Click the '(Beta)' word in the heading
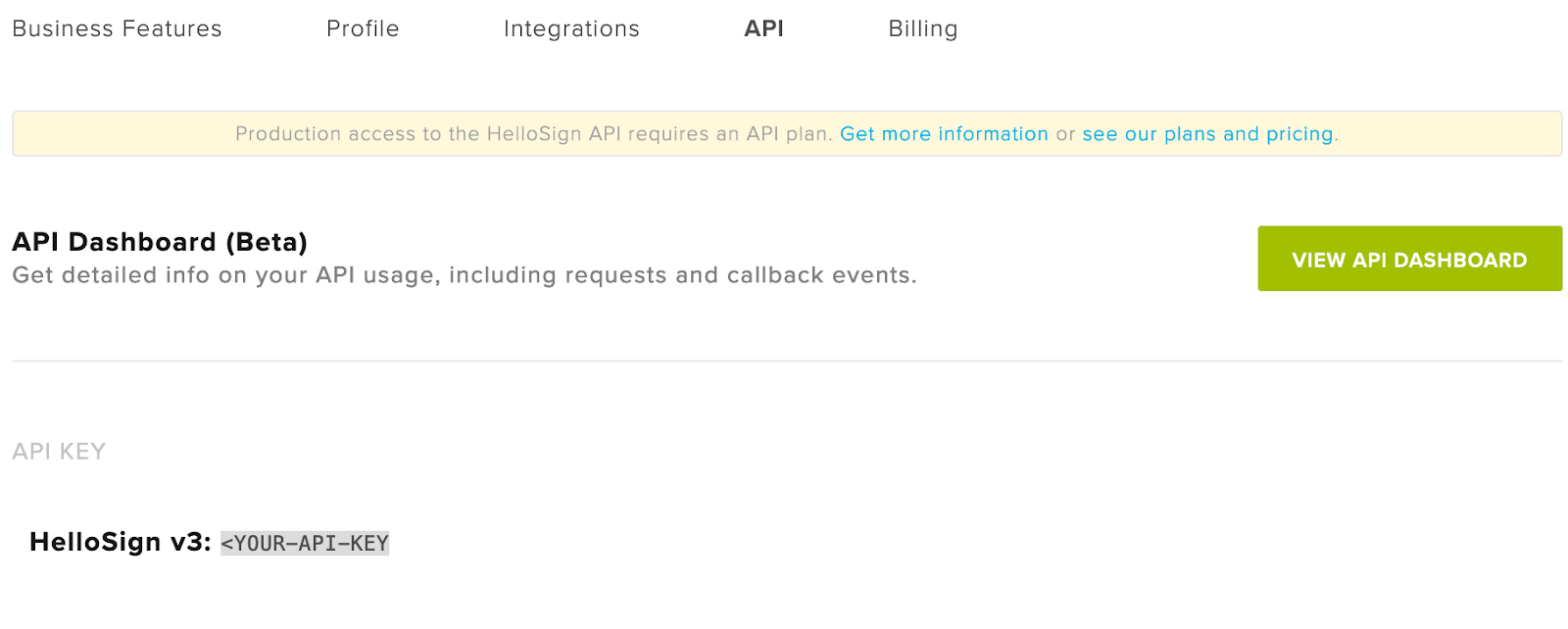The height and width of the screenshot is (629, 1568). pos(267,242)
